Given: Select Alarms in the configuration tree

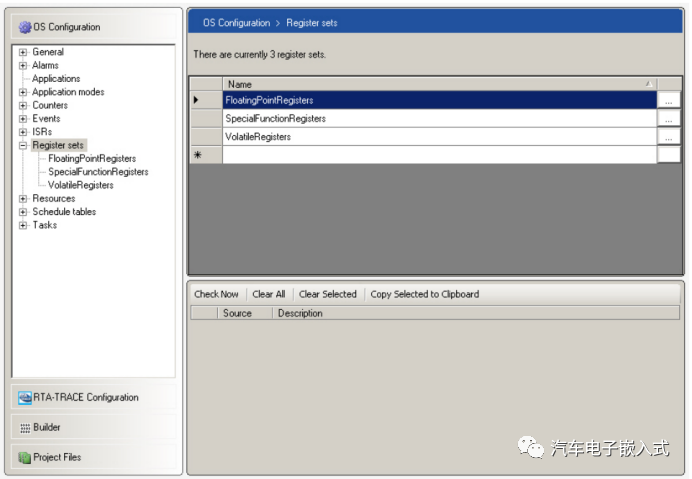Looking at the screenshot, I should tap(45, 65).
